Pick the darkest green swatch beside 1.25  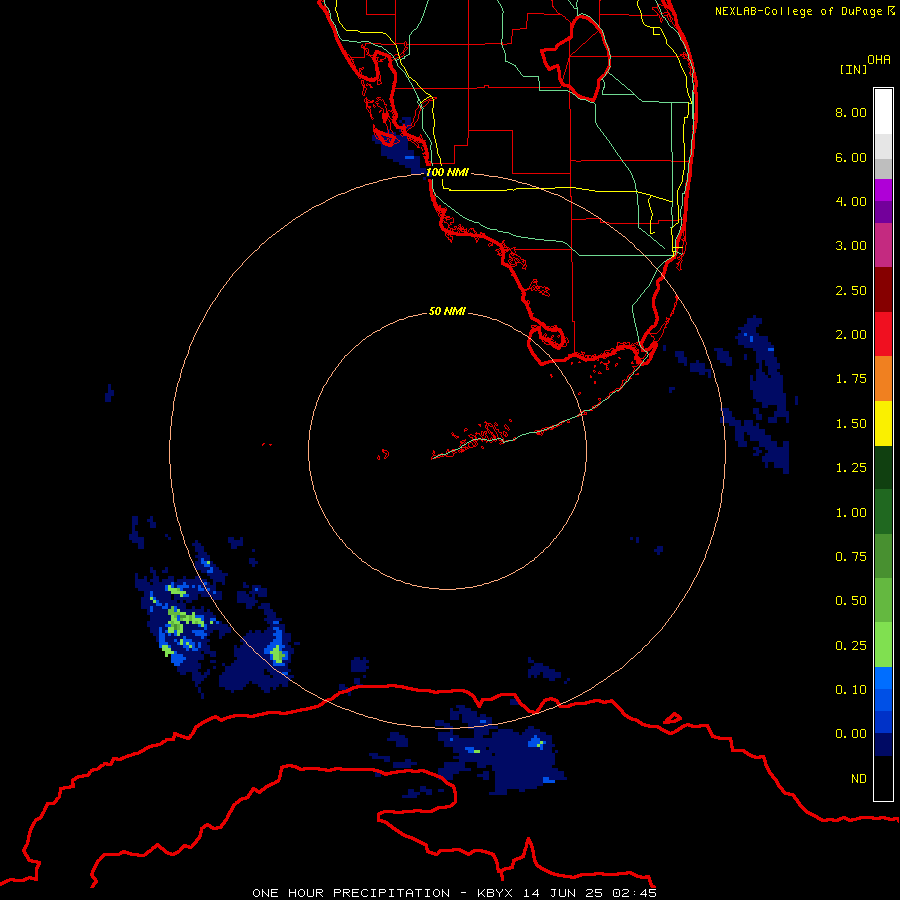[883, 467]
